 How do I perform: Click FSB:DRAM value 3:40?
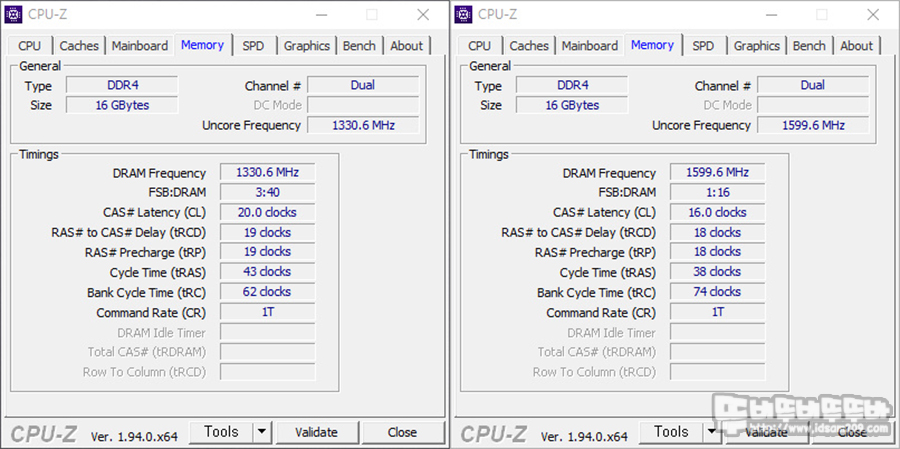click(267, 192)
